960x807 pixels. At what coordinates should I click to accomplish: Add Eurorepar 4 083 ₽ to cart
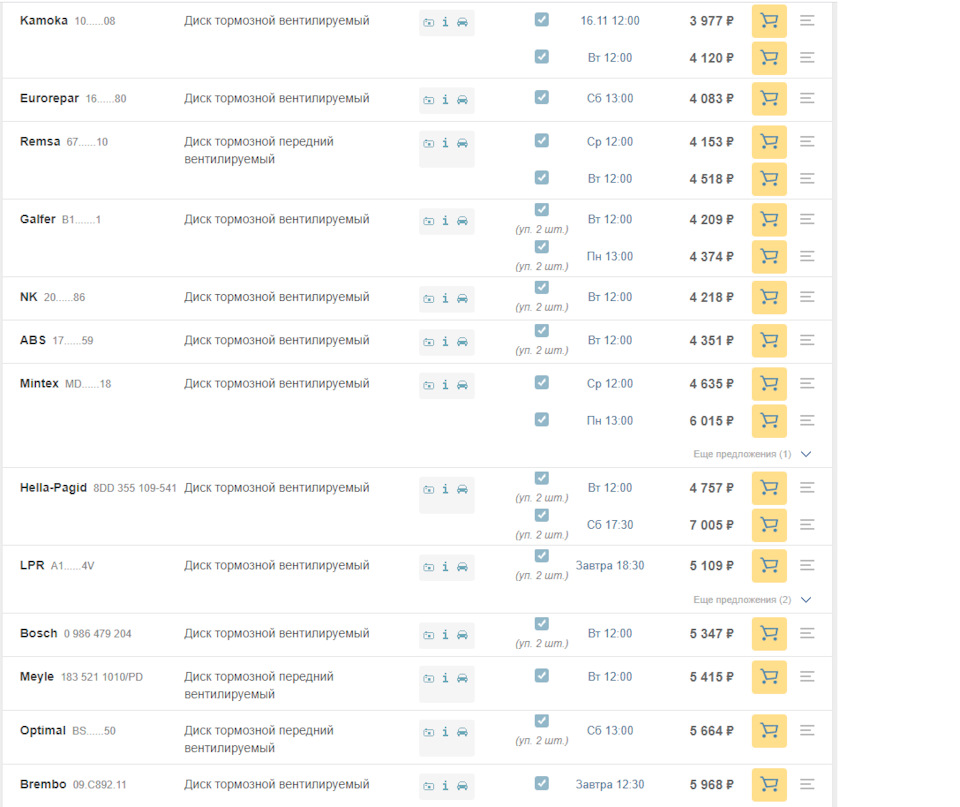(x=769, y=98)
